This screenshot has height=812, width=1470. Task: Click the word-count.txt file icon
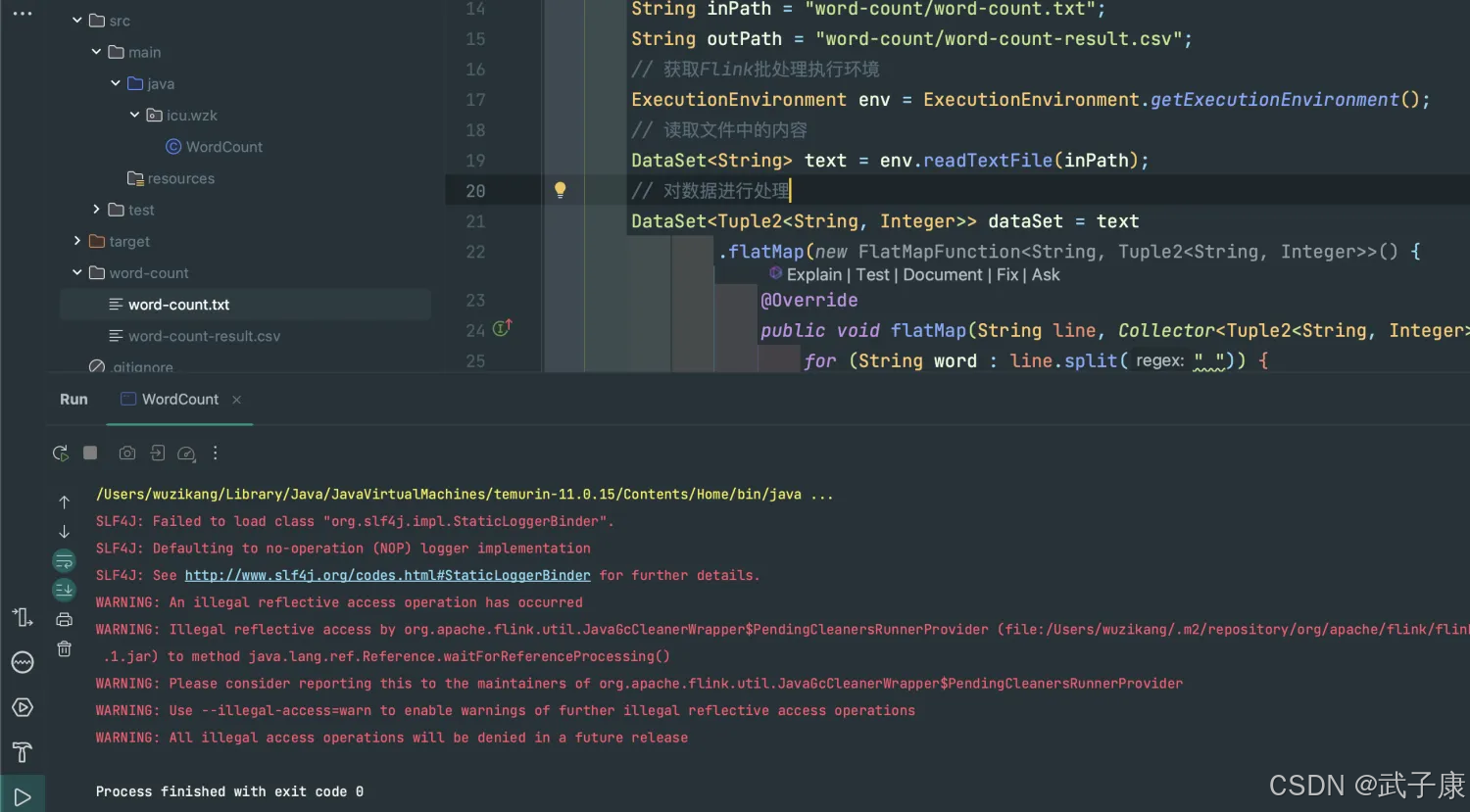(116, 305)
